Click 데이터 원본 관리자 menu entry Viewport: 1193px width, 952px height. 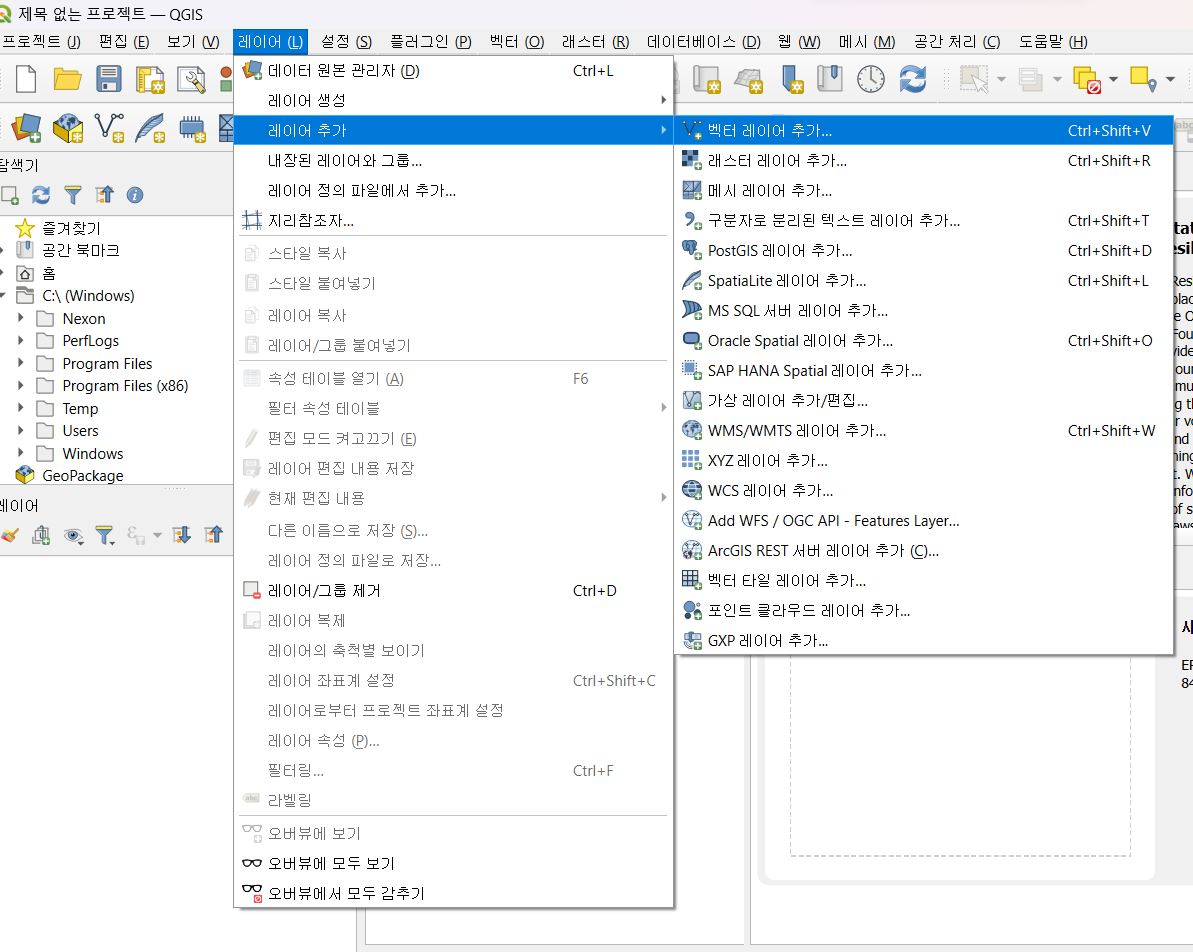point(453,71)
